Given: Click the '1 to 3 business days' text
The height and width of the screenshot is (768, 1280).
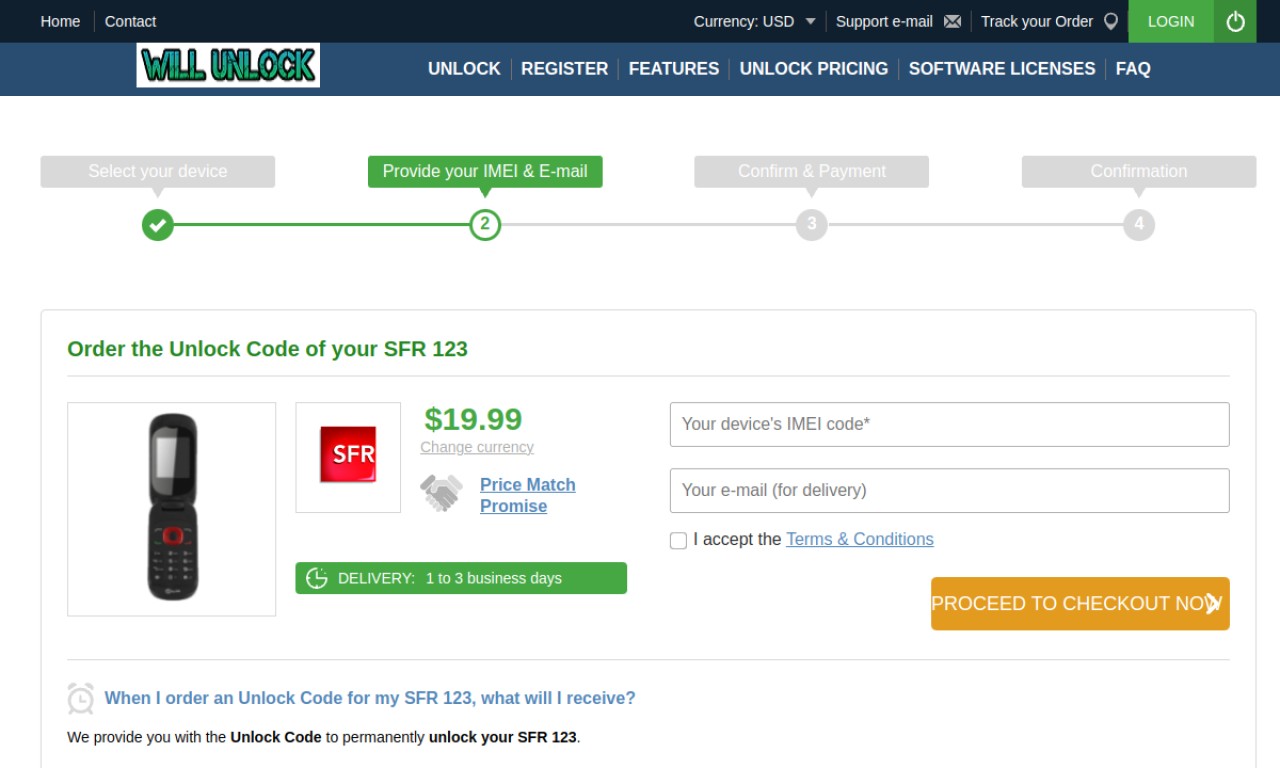Looking at the screenshot, I should tap(494, 578).
